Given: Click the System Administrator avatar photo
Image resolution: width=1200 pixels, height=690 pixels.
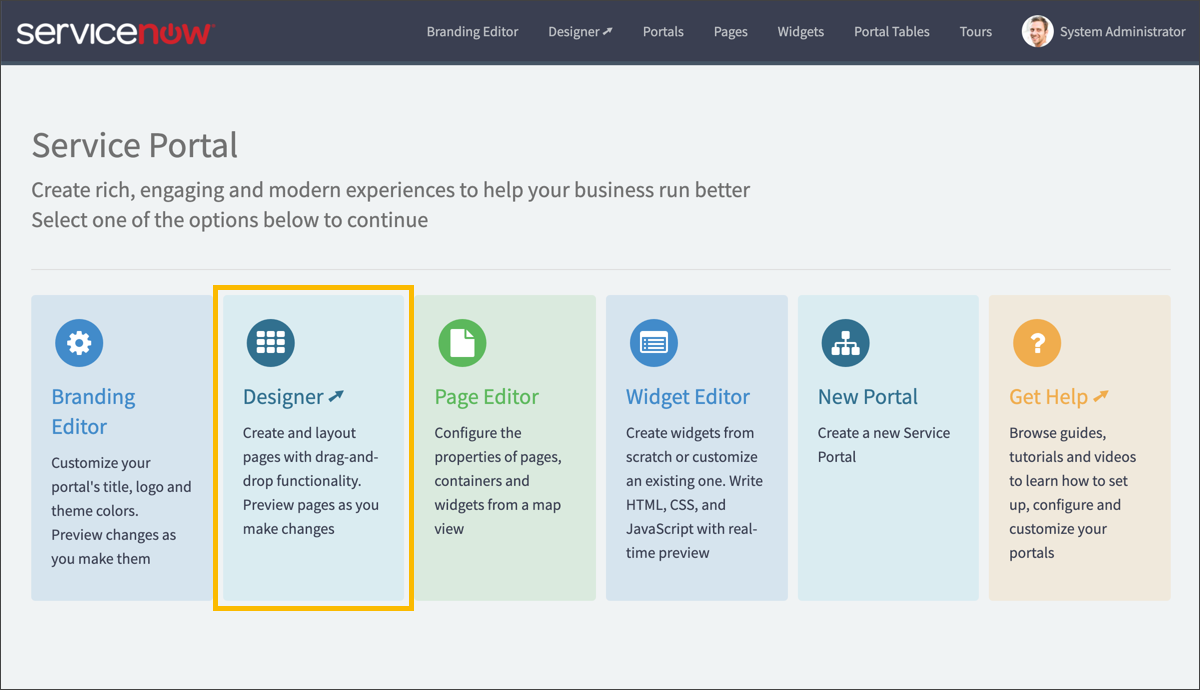Looking at the screenshot, I should click(x=1038, y=32).
